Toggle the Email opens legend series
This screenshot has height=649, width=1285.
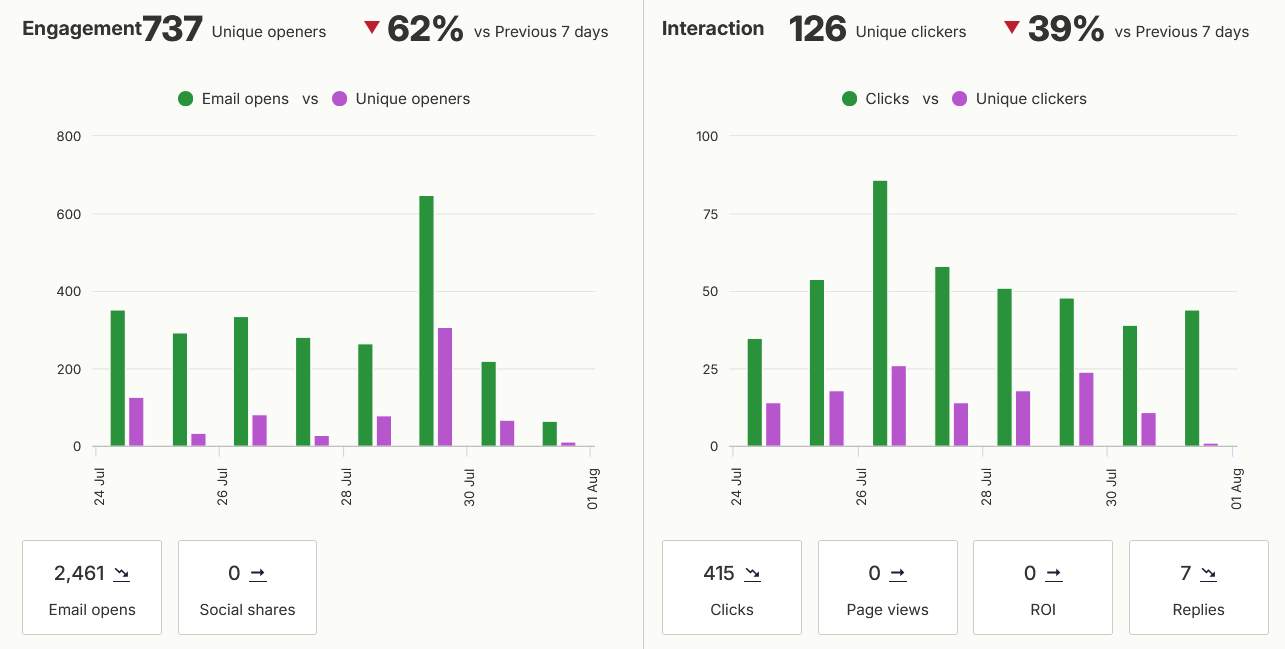click(233, 99)
